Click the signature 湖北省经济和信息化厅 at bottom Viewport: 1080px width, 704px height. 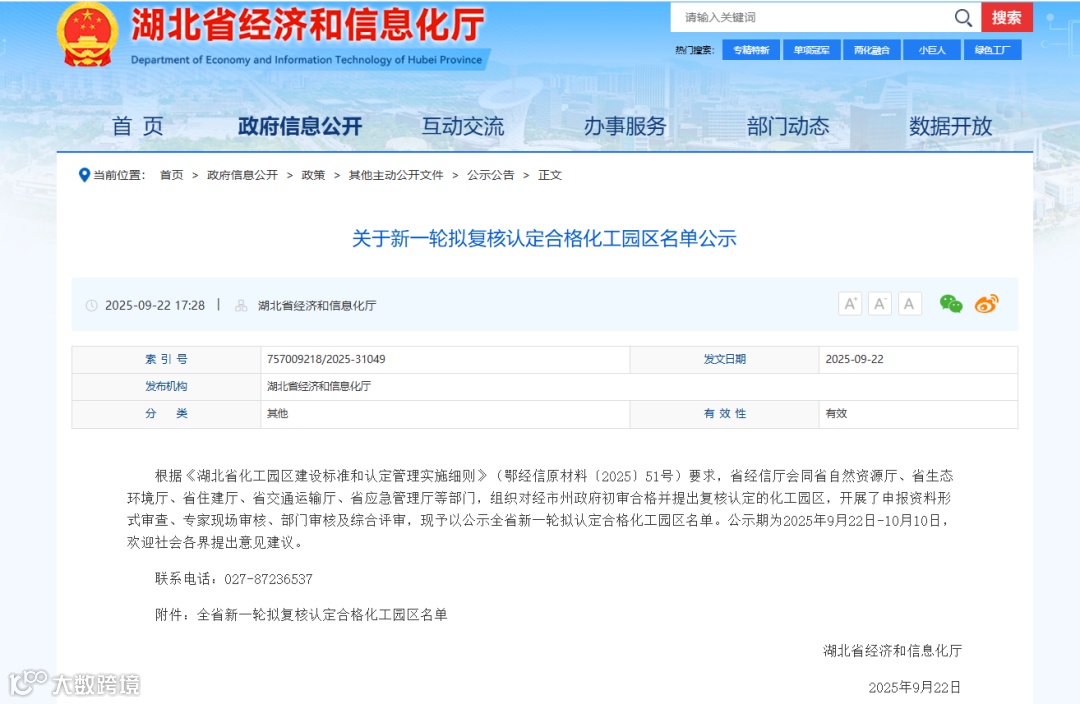pos(893,650)
